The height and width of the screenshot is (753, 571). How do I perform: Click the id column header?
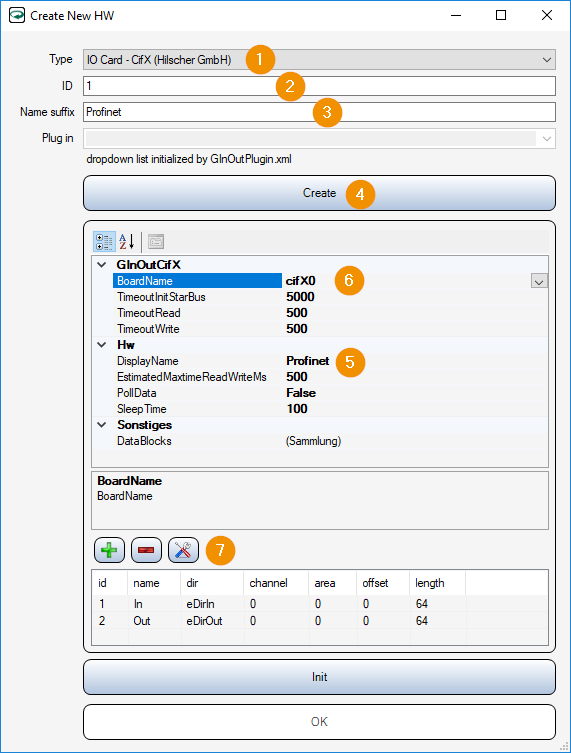point(110,583)
